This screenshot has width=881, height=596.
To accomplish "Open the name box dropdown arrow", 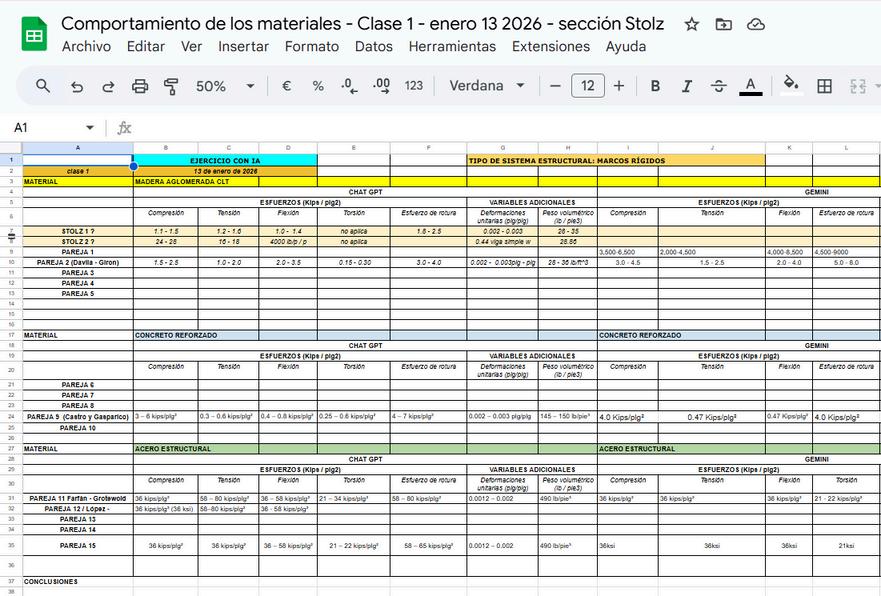I will 89,128.
